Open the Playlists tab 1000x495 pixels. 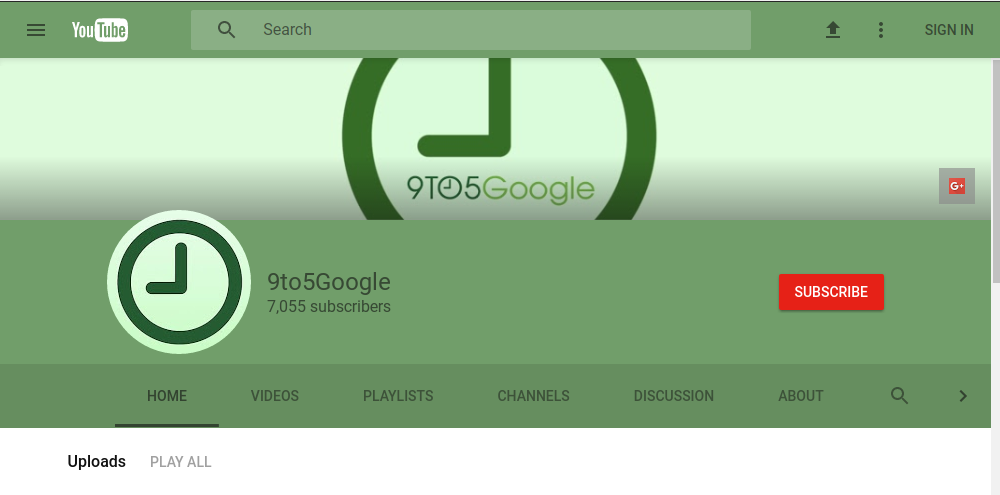tap(398, 396)
